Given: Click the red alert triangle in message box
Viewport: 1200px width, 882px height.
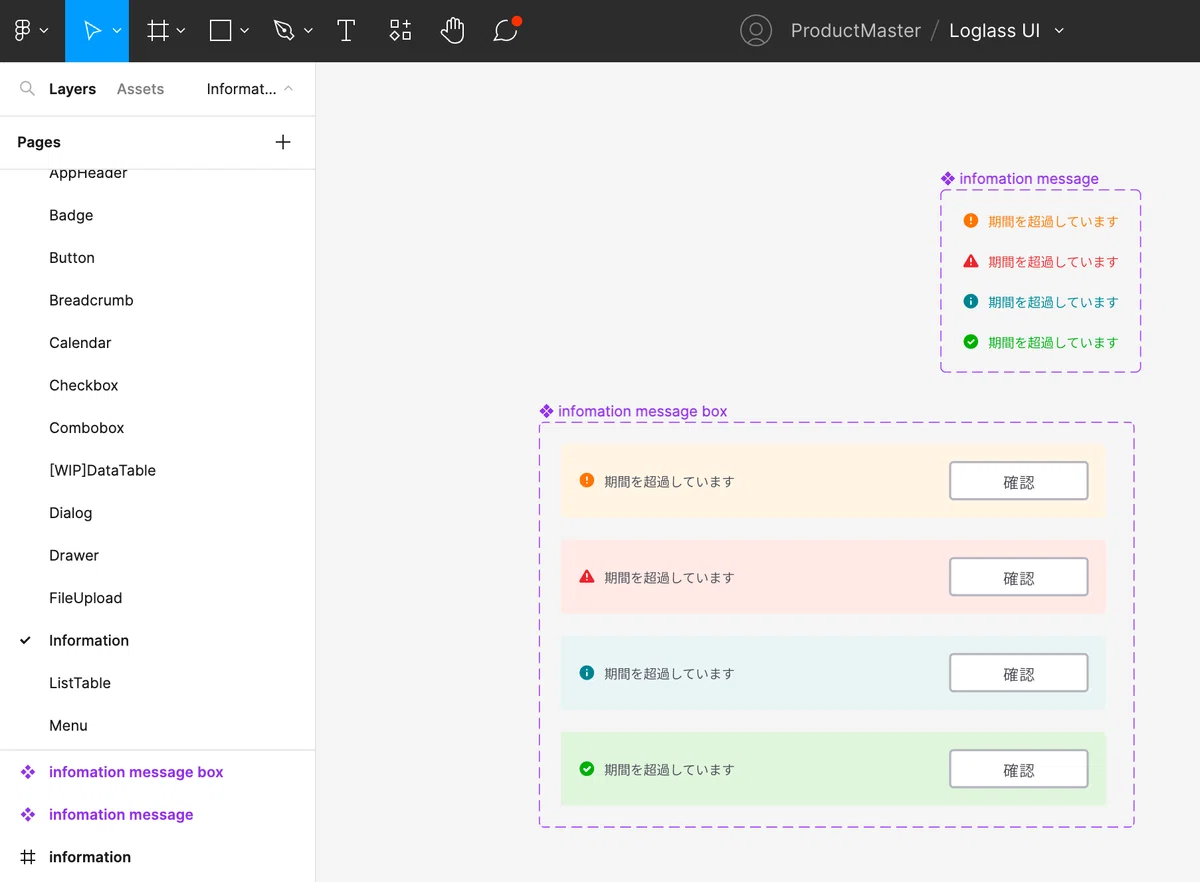Looking at the screenshot, I should tap(587, 576).
